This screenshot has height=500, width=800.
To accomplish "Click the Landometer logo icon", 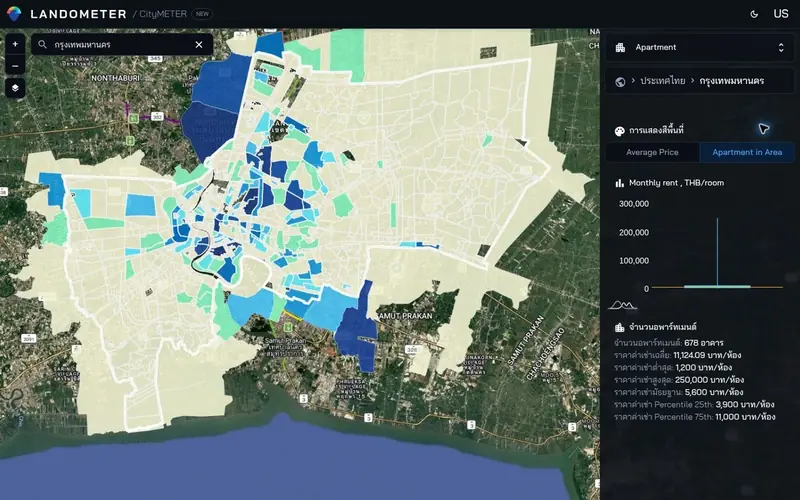I will [14, 14].
